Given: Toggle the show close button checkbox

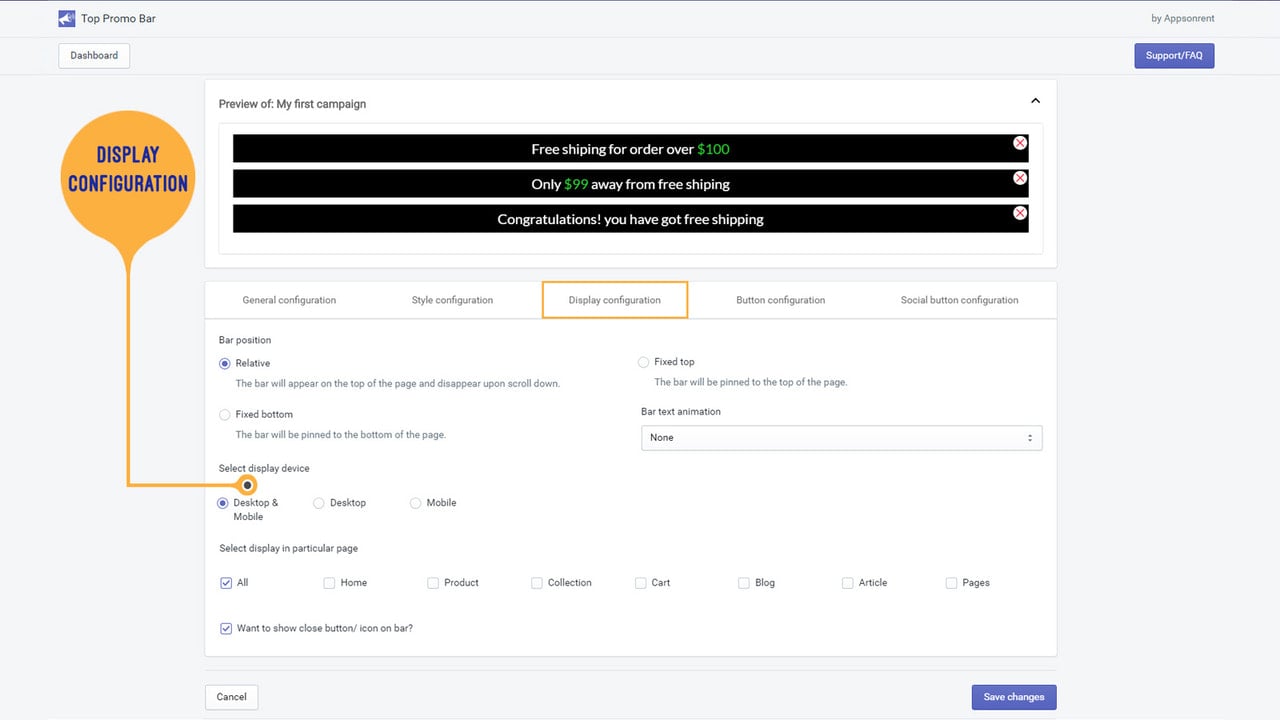Looking at the screenshot, I should tap(226, 629).
